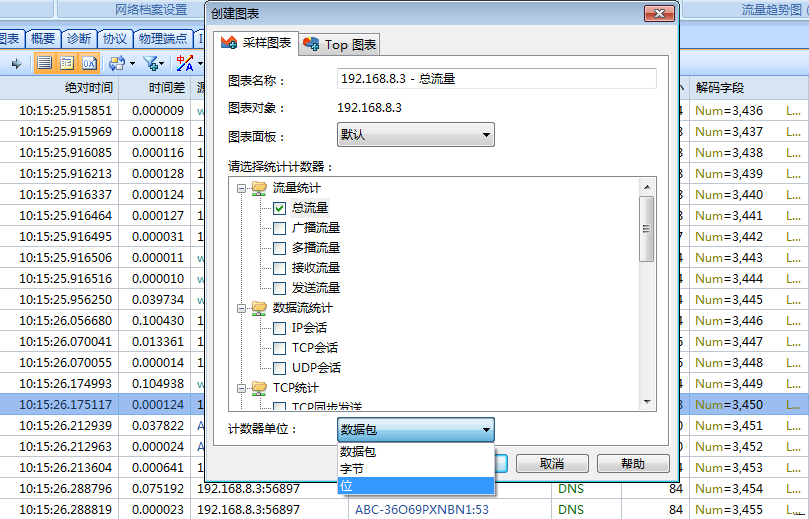809x519 pixels.
Task: Select packet row at 10:15:25.915851
Action: [x=102, y=110]
